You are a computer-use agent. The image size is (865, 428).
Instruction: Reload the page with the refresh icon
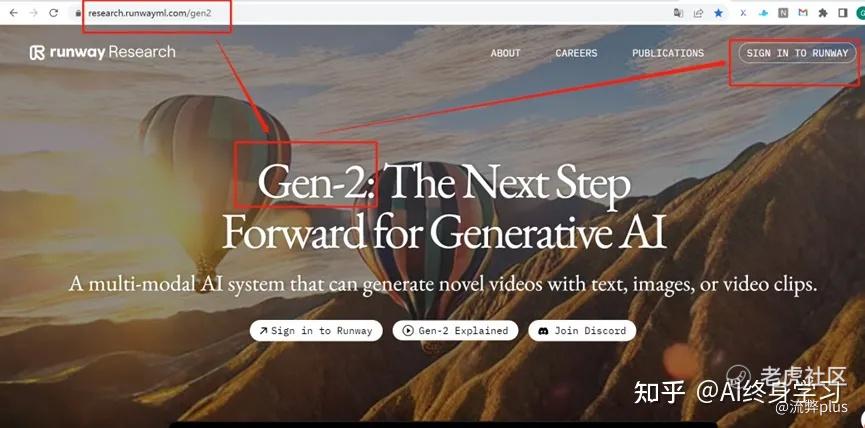pos(54,13)
